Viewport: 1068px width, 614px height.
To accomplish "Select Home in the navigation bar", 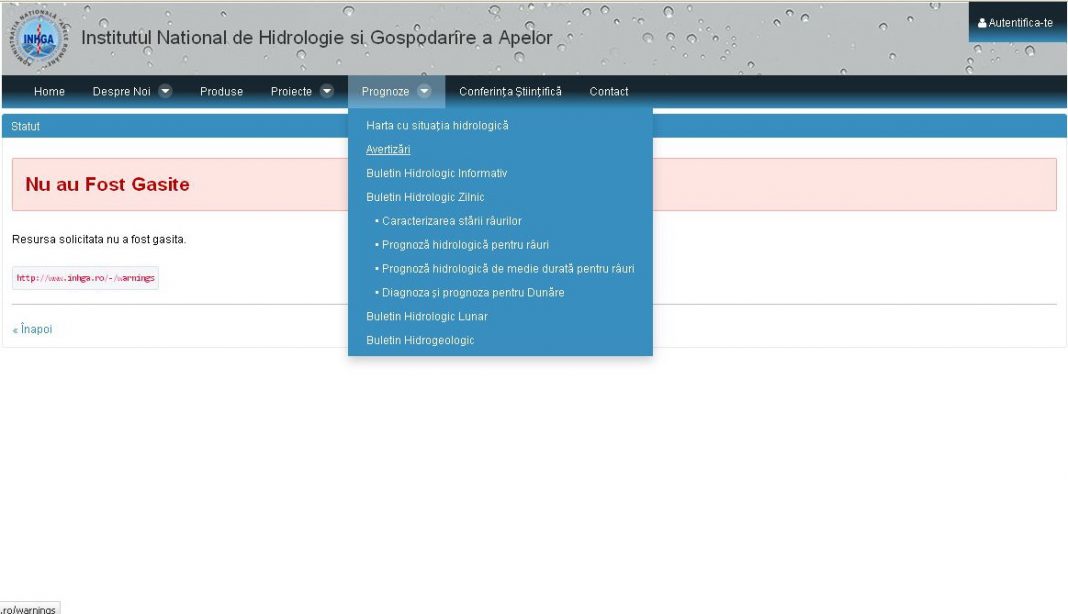I will pos(48,91).
